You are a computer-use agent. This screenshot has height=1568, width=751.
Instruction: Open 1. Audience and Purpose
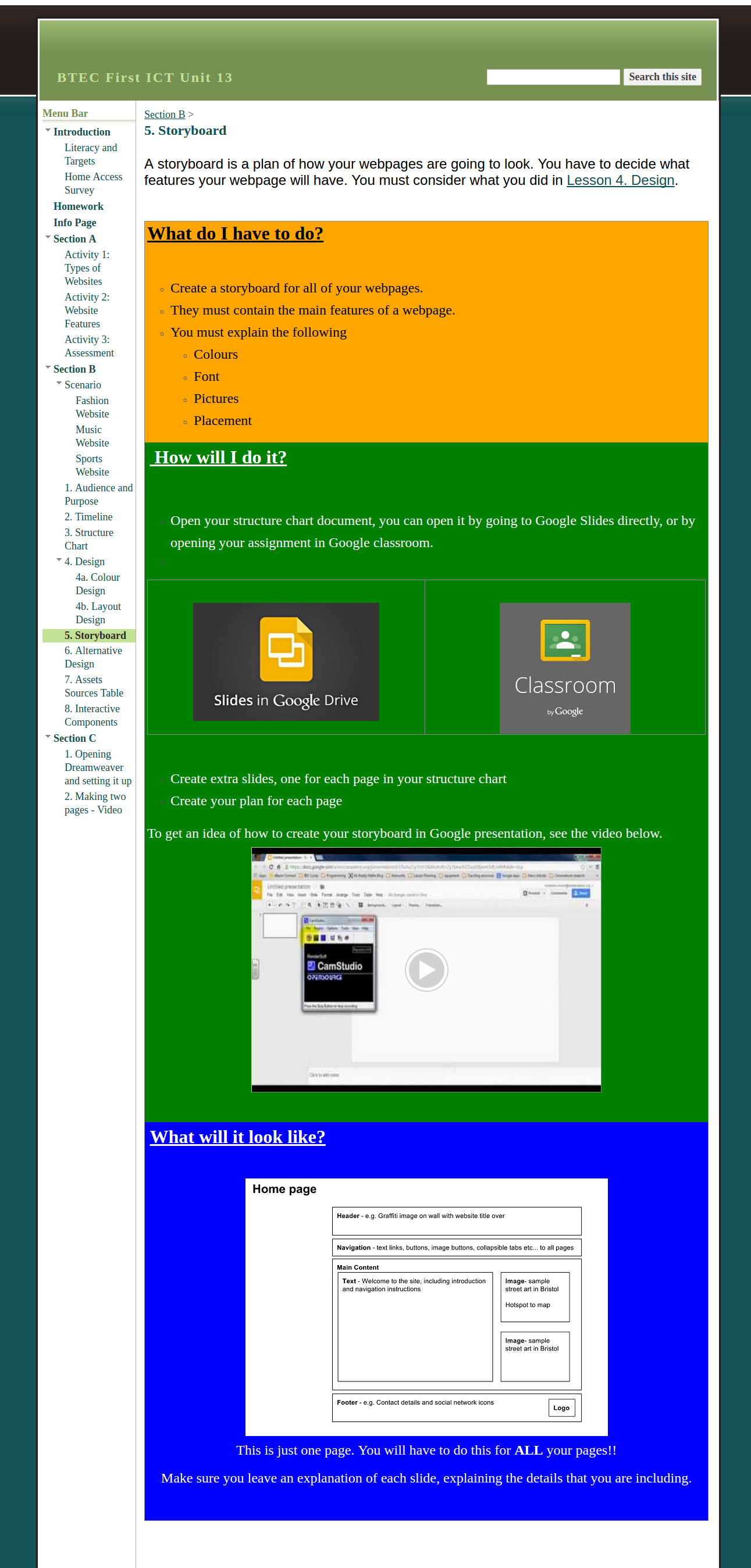tap(99, 494)
